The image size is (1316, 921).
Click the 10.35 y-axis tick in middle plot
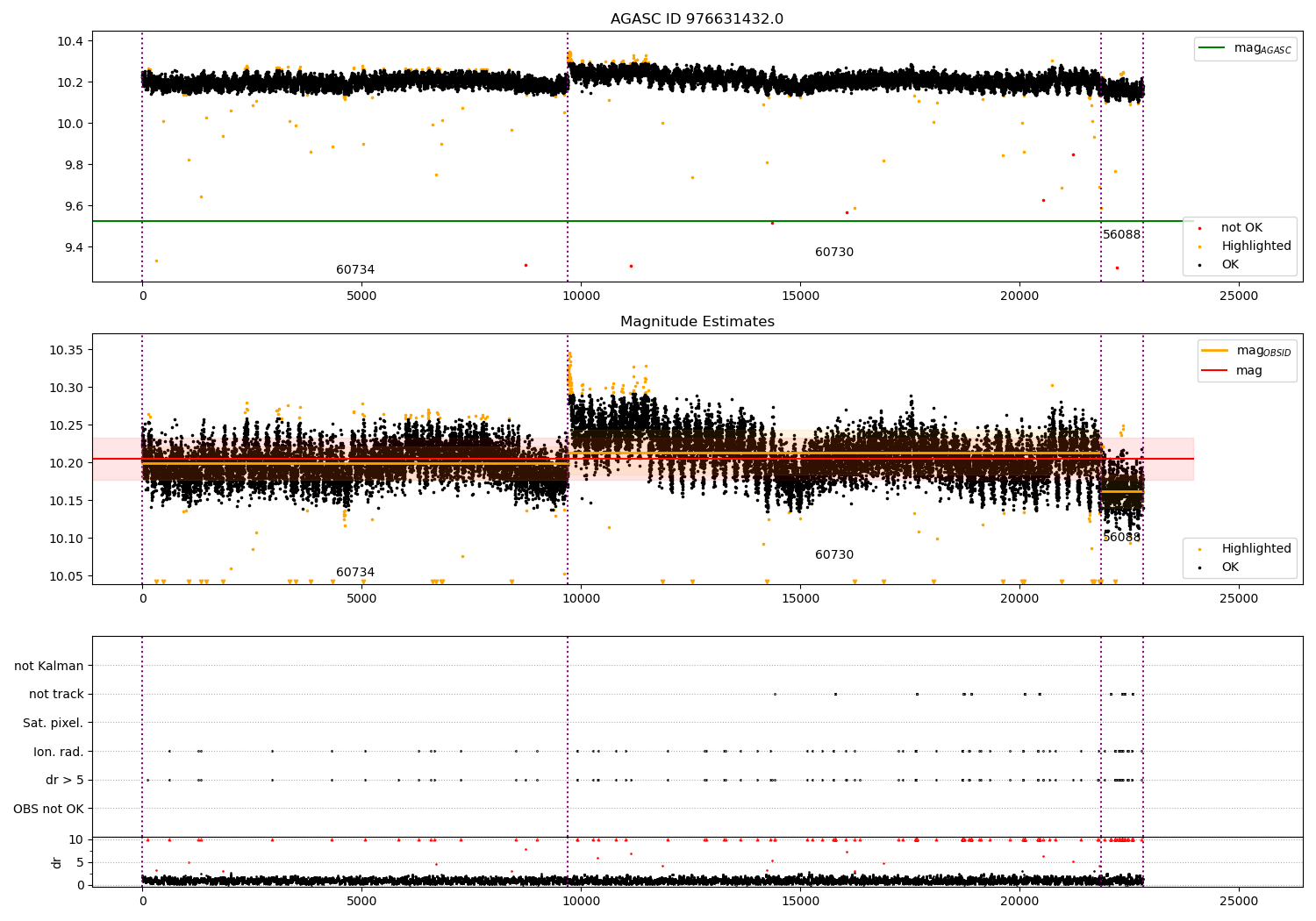pyautogui.click(x=68, y=350)
